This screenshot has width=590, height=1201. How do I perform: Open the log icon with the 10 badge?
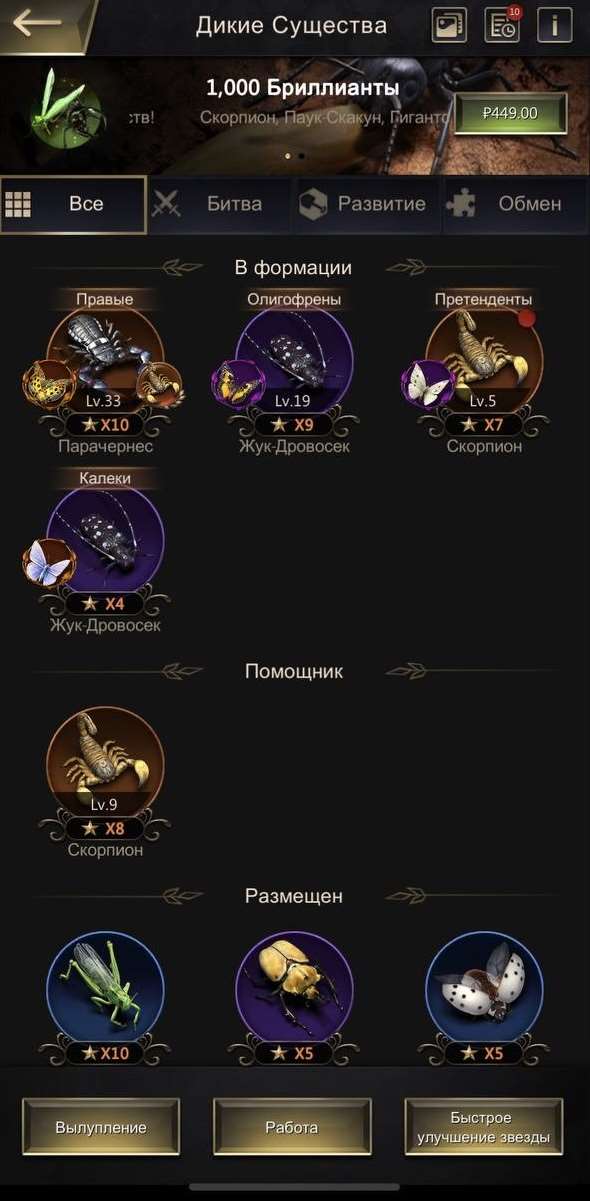pyautogui.click(x=502, y=24)
